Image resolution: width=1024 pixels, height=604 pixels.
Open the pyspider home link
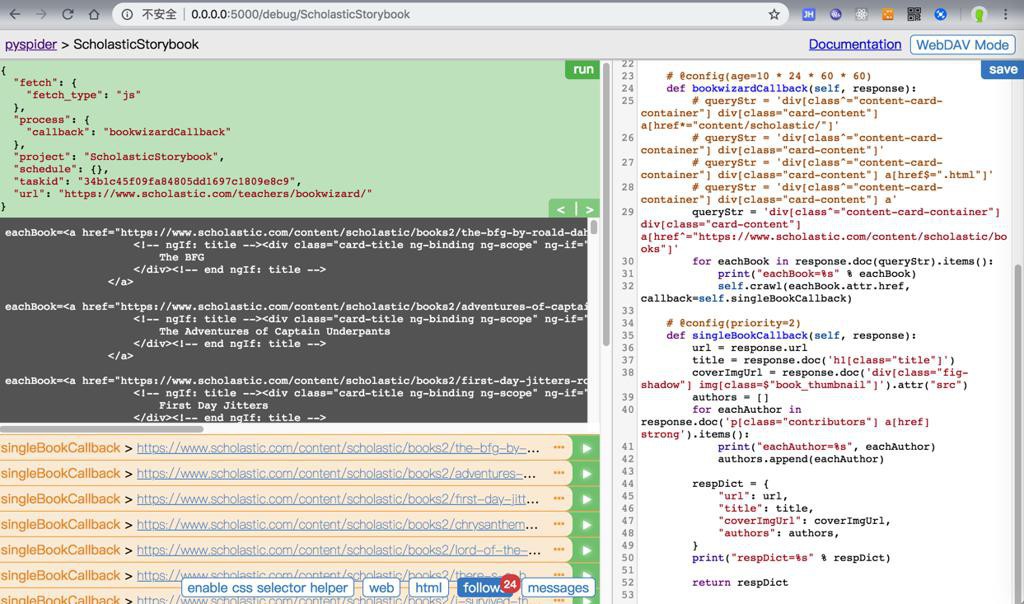pos(31,44)
